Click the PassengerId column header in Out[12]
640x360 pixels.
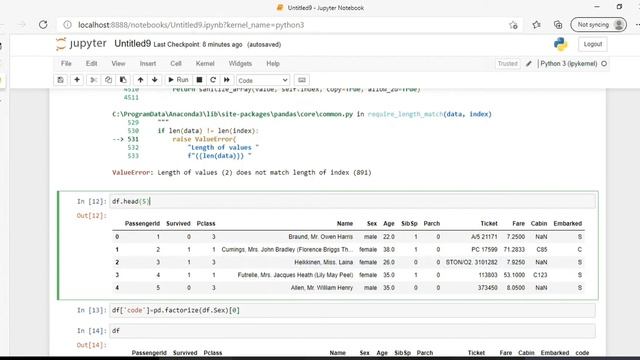tap(142, 224)
